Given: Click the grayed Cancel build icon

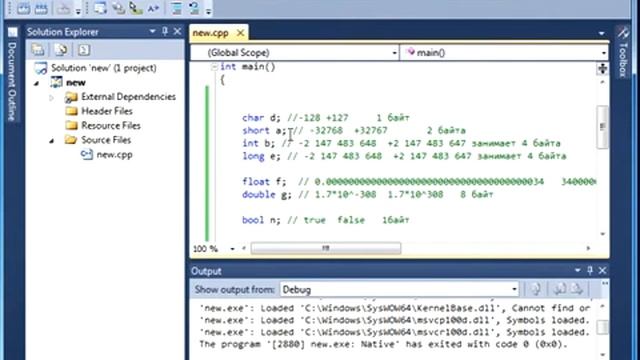Looking at the screenshot, I should pyautogui.click(x=63, y=8).
